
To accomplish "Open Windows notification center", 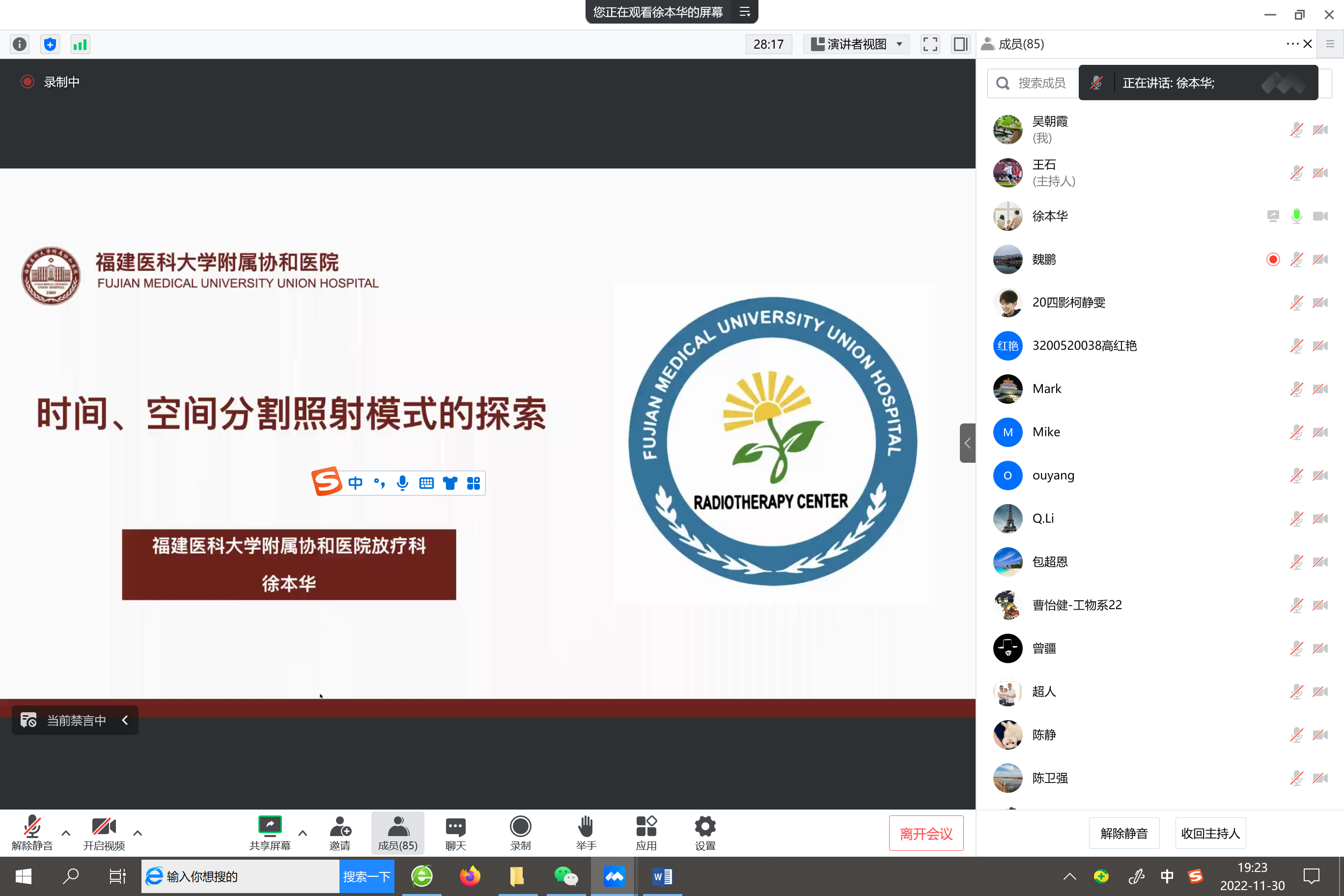I will click(1311, 876).
